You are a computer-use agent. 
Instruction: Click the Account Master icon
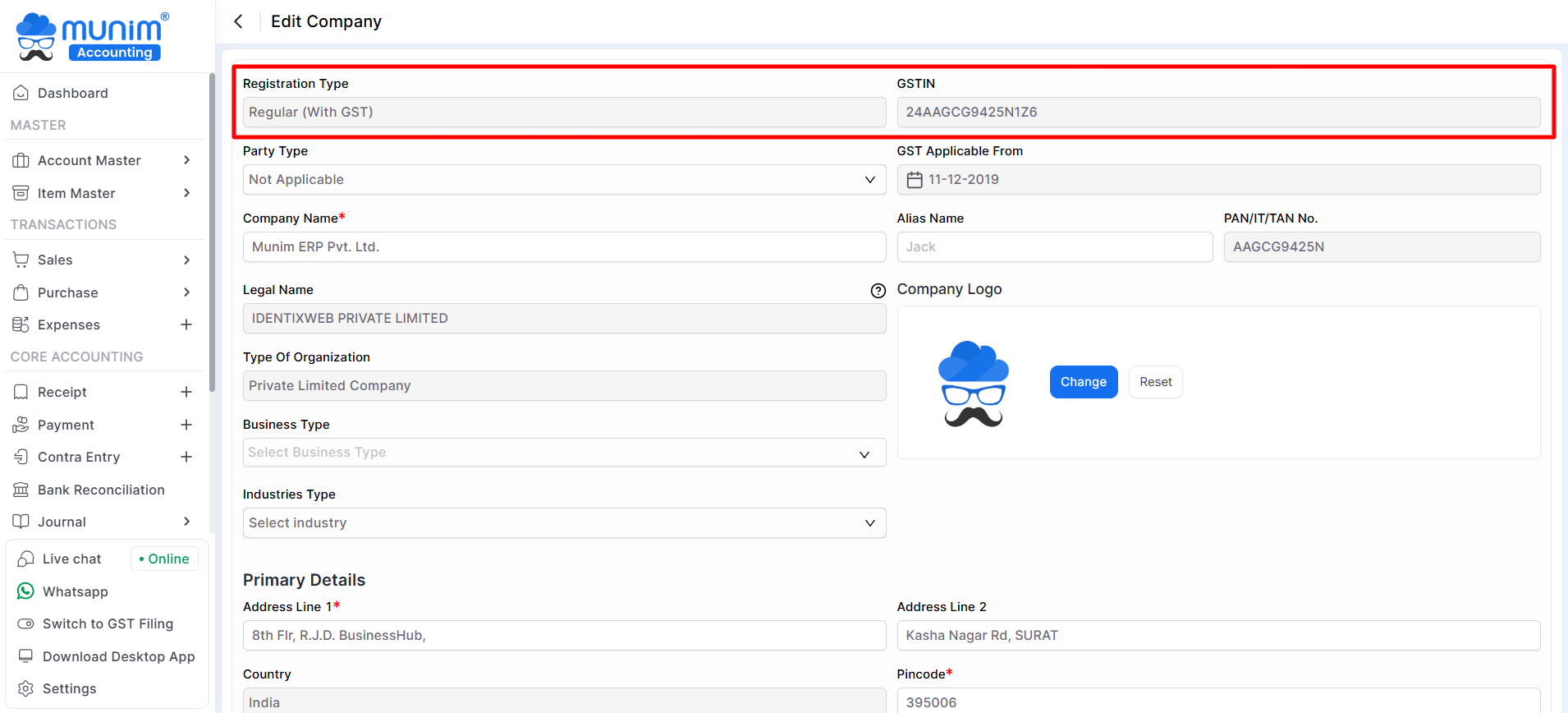pos(21,160)
